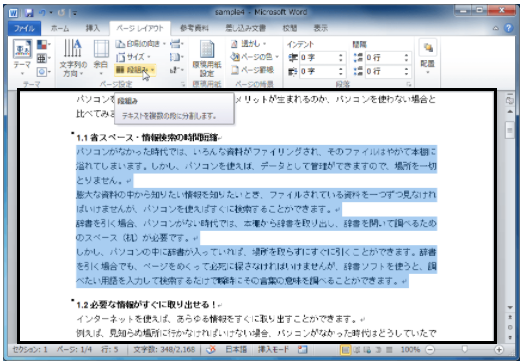The image size is (521, 361).
Task: Click the right indent 0 字 field
Action: pyautogui.click(x=318, y=71)
